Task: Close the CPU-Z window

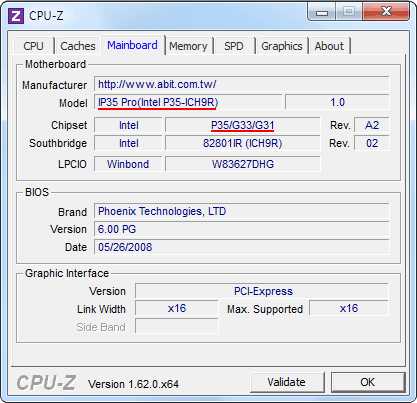Action: coord(386,12)
